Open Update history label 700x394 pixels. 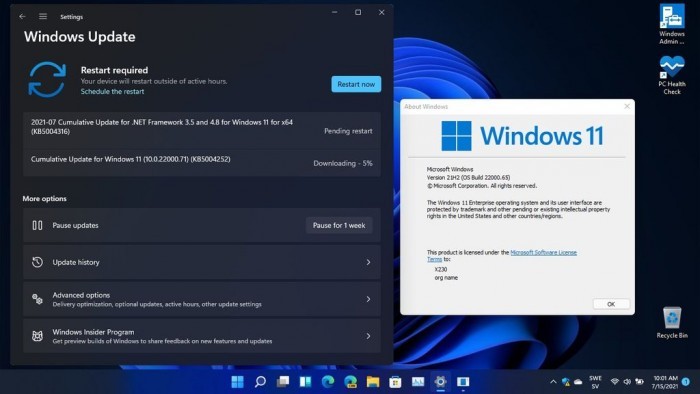(76, 262)
